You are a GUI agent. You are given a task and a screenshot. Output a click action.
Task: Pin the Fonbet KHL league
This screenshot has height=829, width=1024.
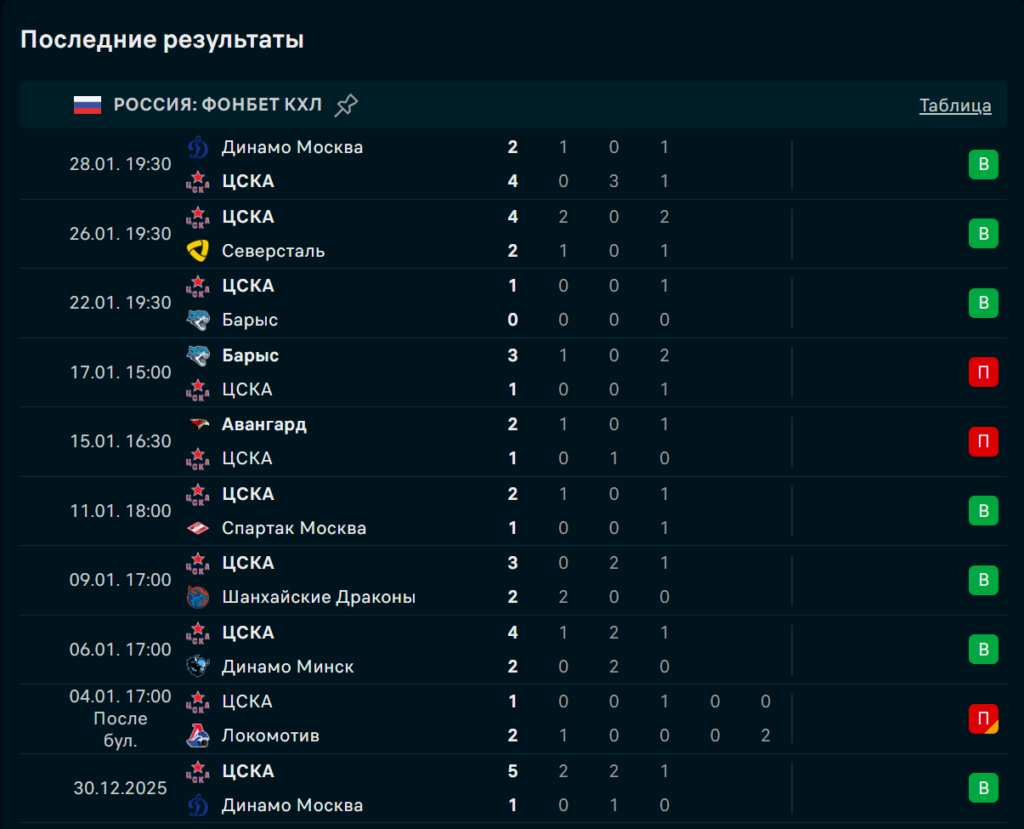[x=346, y=105]
